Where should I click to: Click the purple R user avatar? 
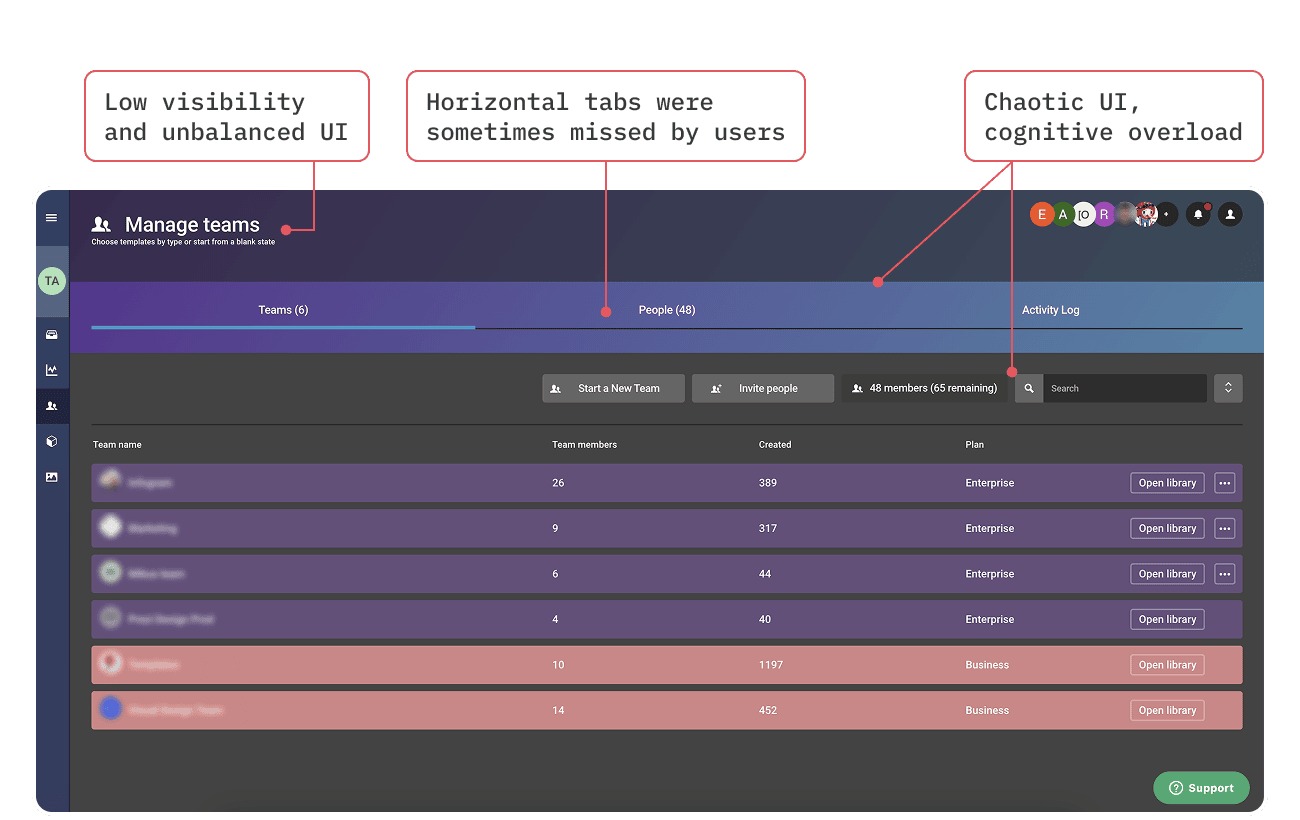click(x=1104, y=214)
